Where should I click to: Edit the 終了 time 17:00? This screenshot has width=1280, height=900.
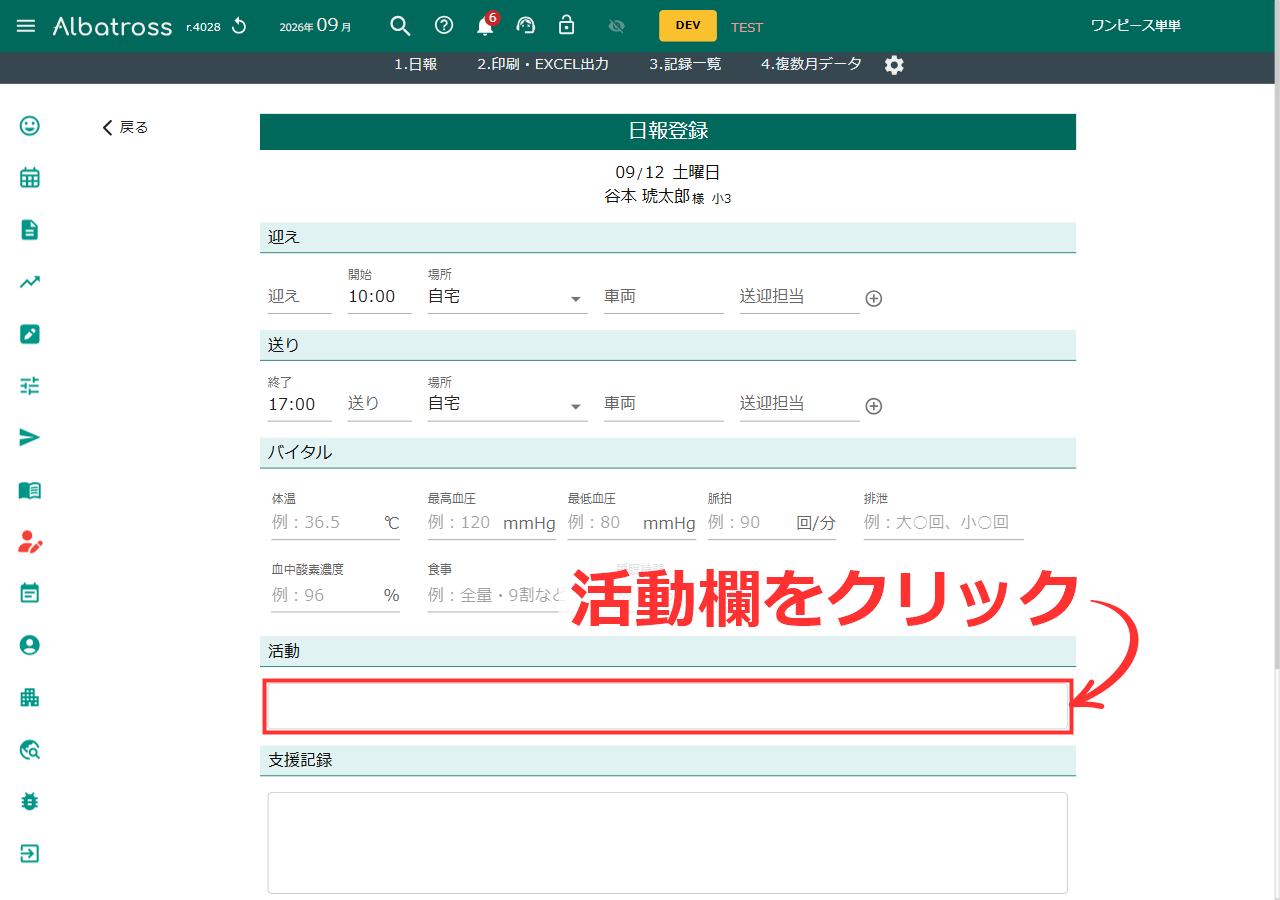tap(300, 404)
